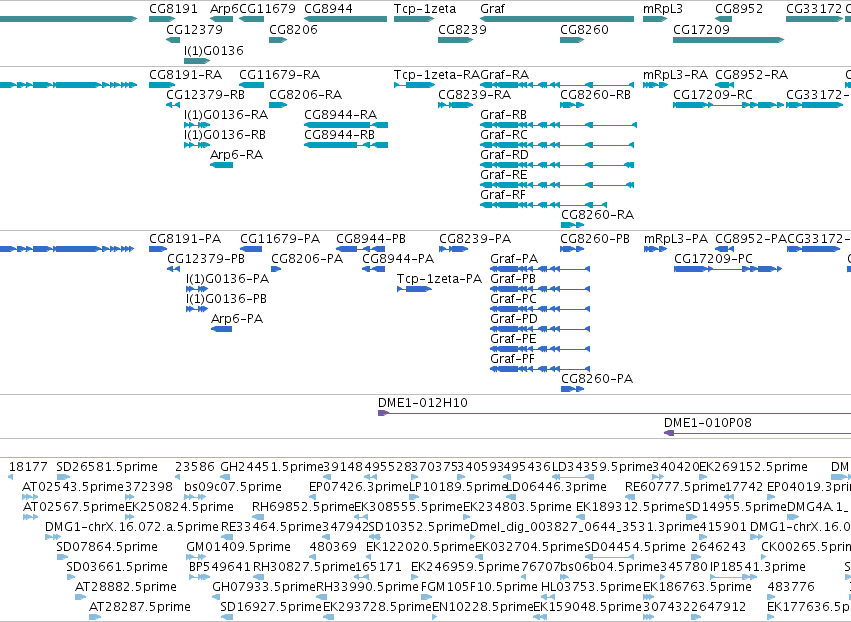The width and height of the screenshot is (851, 622).
Task: Click the HL03753.5prime EST label
Action: point(592,587)
